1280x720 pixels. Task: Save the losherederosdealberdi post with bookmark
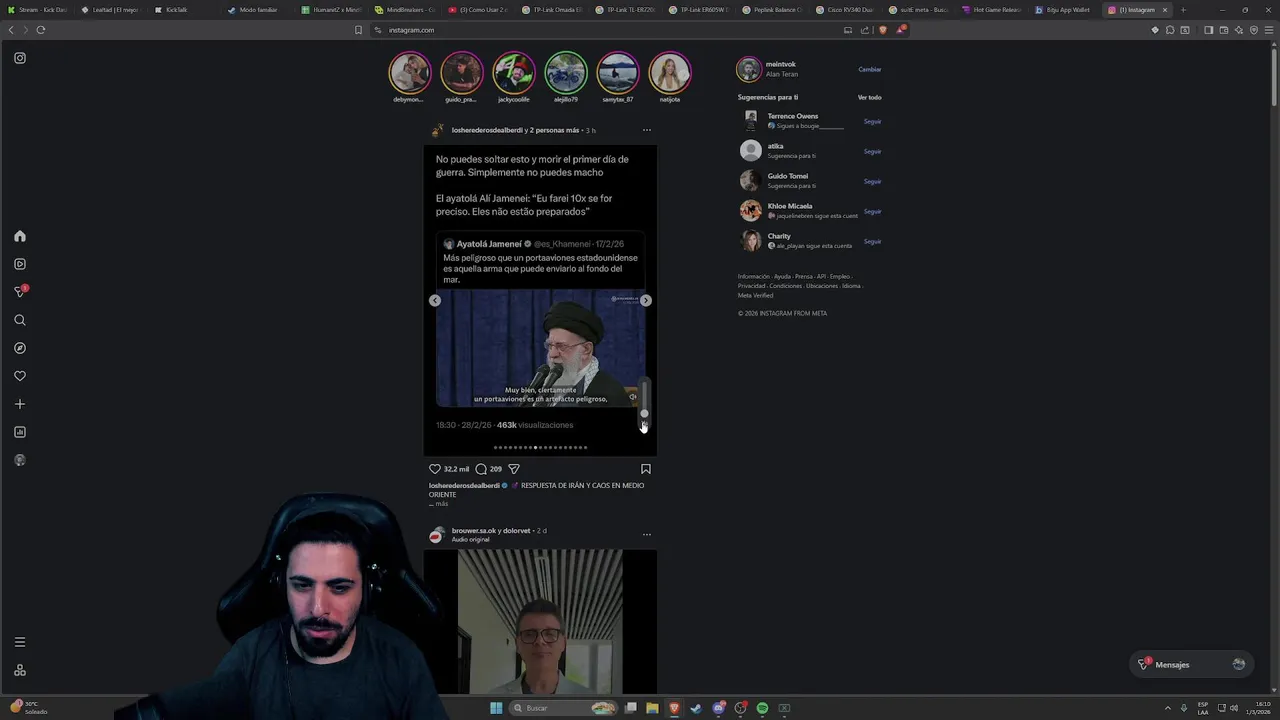tap(646, 469)
